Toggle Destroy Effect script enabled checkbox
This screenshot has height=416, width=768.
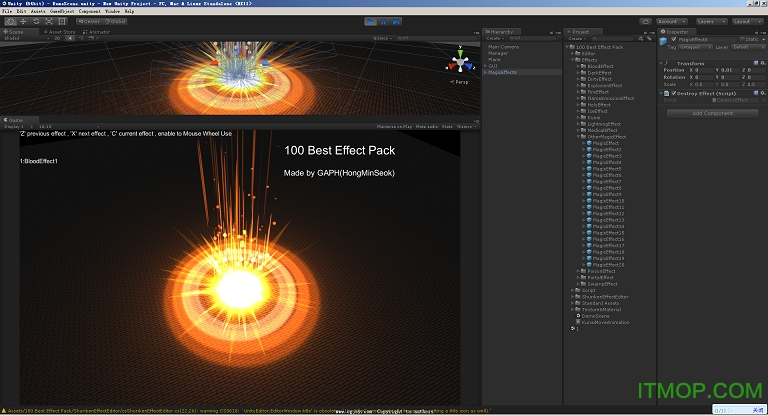pos(674,93)
